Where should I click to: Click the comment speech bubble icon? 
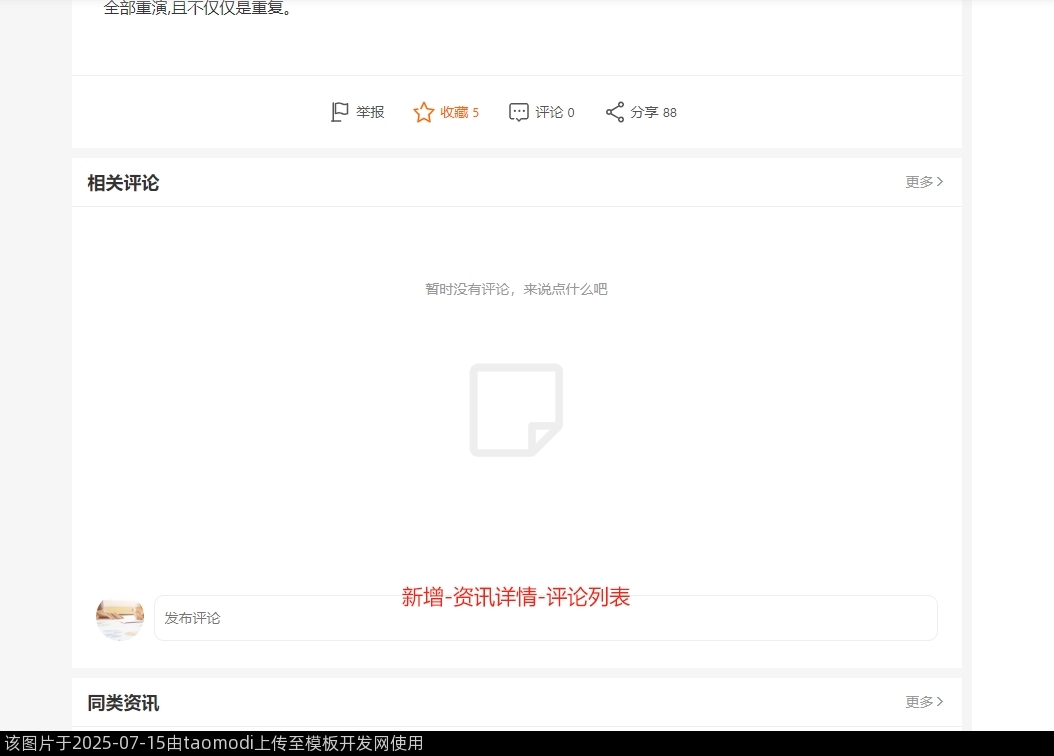[x=518, y=112]
